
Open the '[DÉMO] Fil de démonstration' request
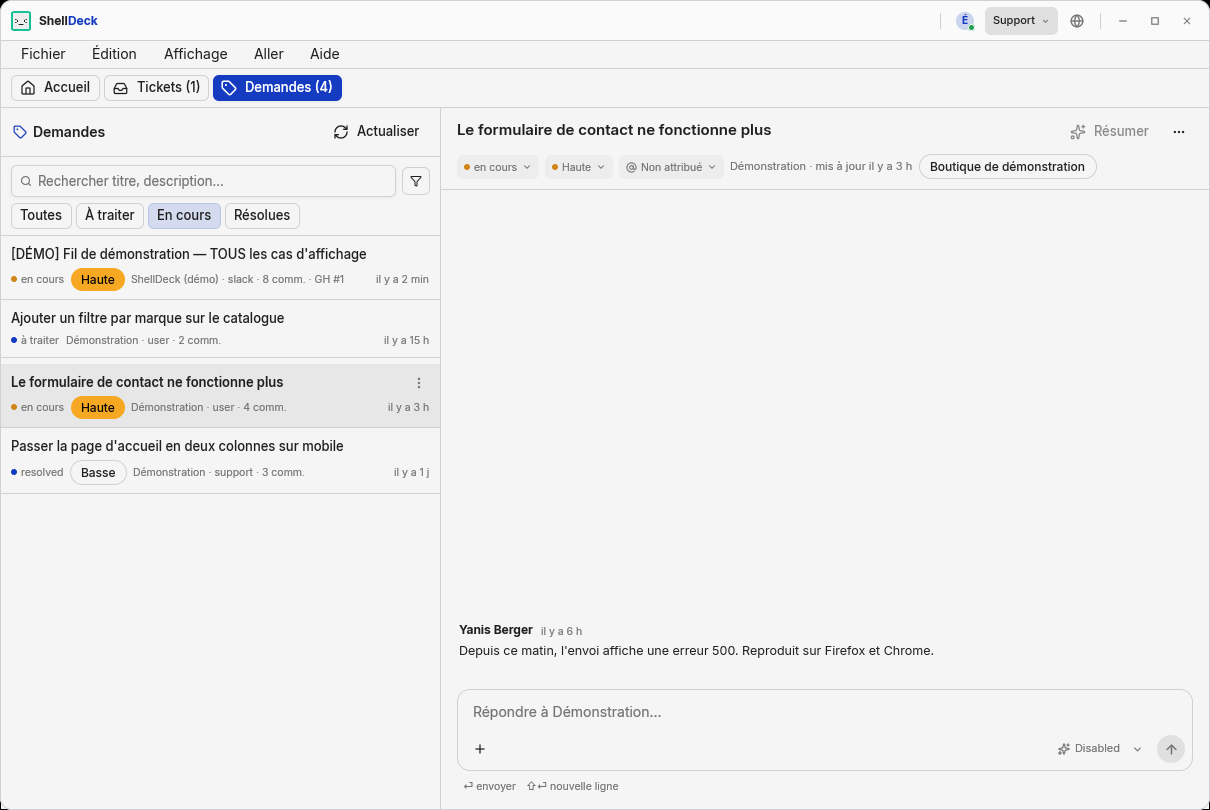coord(220,268)
